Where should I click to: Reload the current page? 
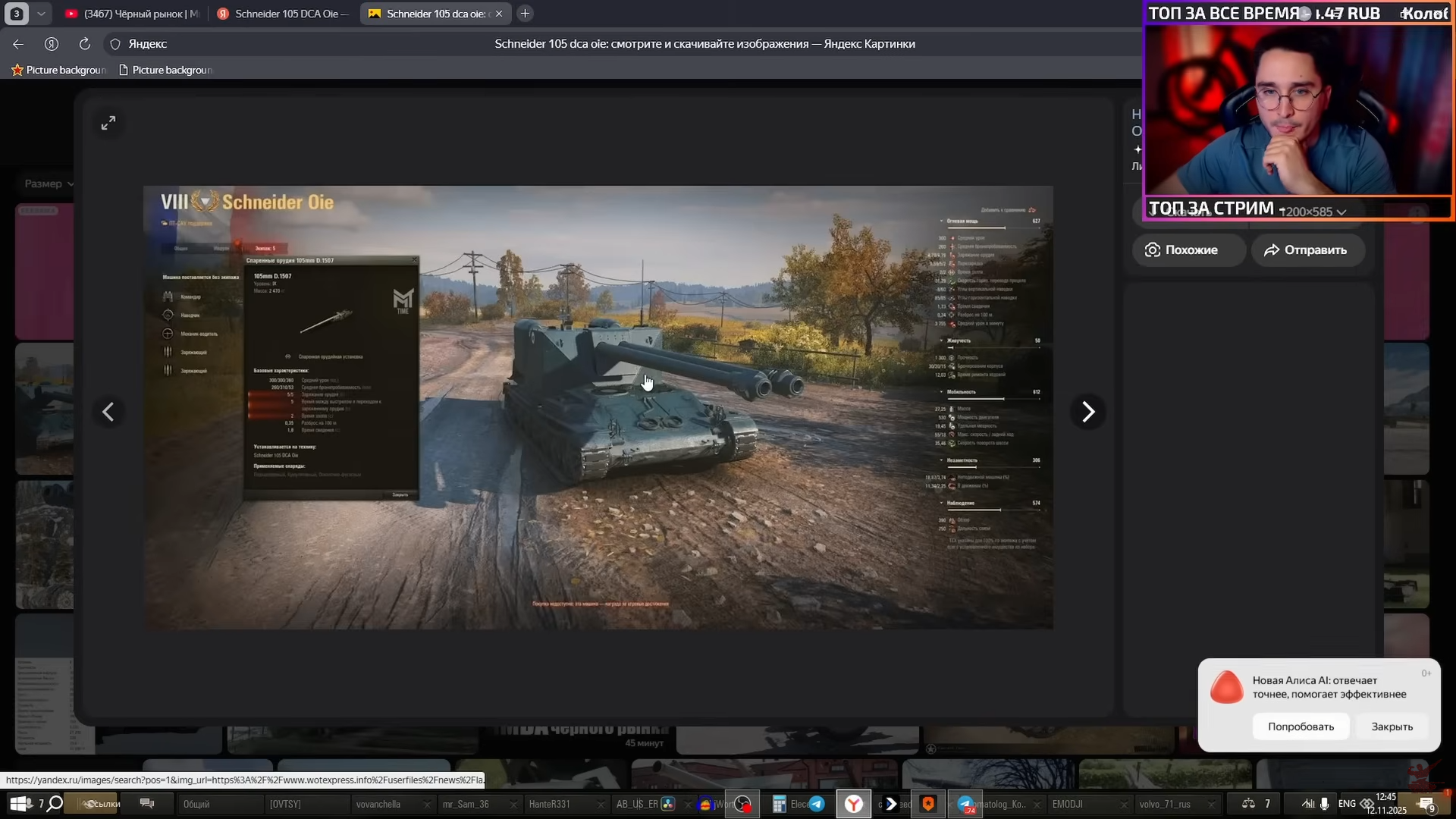point(85,44)
